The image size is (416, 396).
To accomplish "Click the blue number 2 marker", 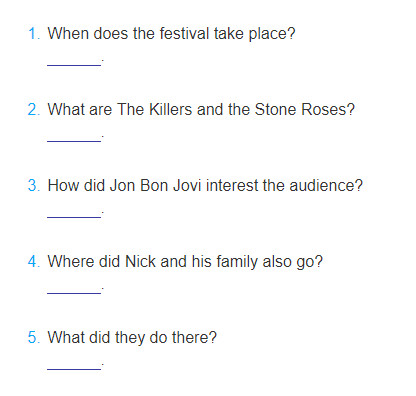I will 34,109.
